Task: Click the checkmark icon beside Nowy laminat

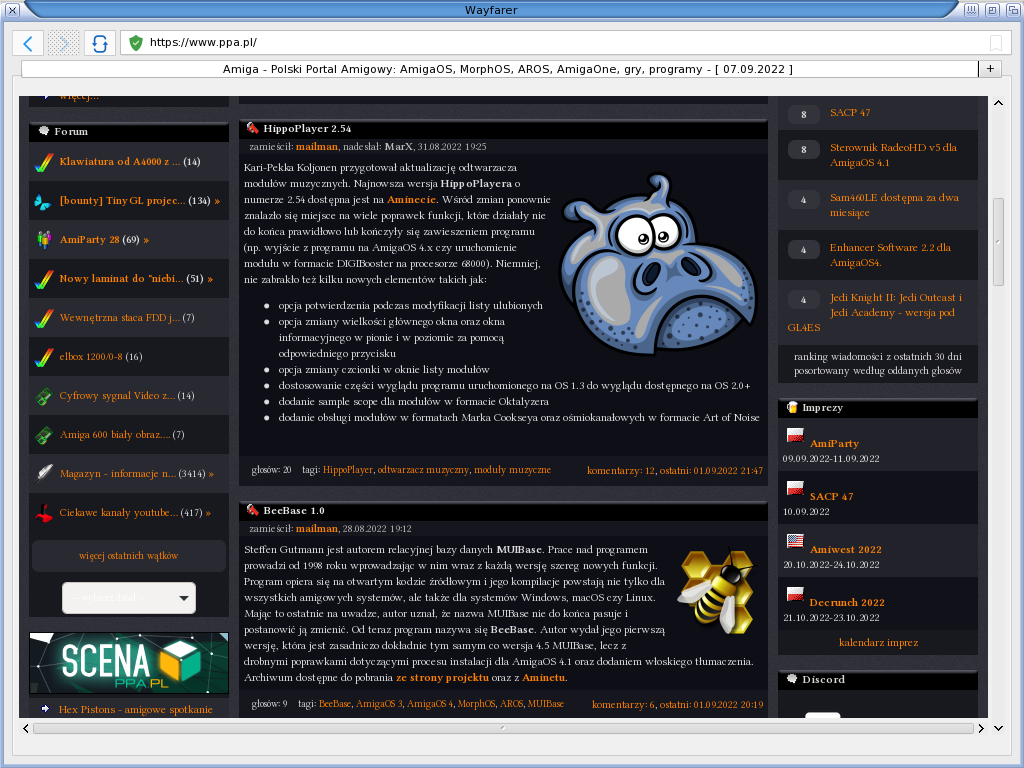Action: point(44,279)
